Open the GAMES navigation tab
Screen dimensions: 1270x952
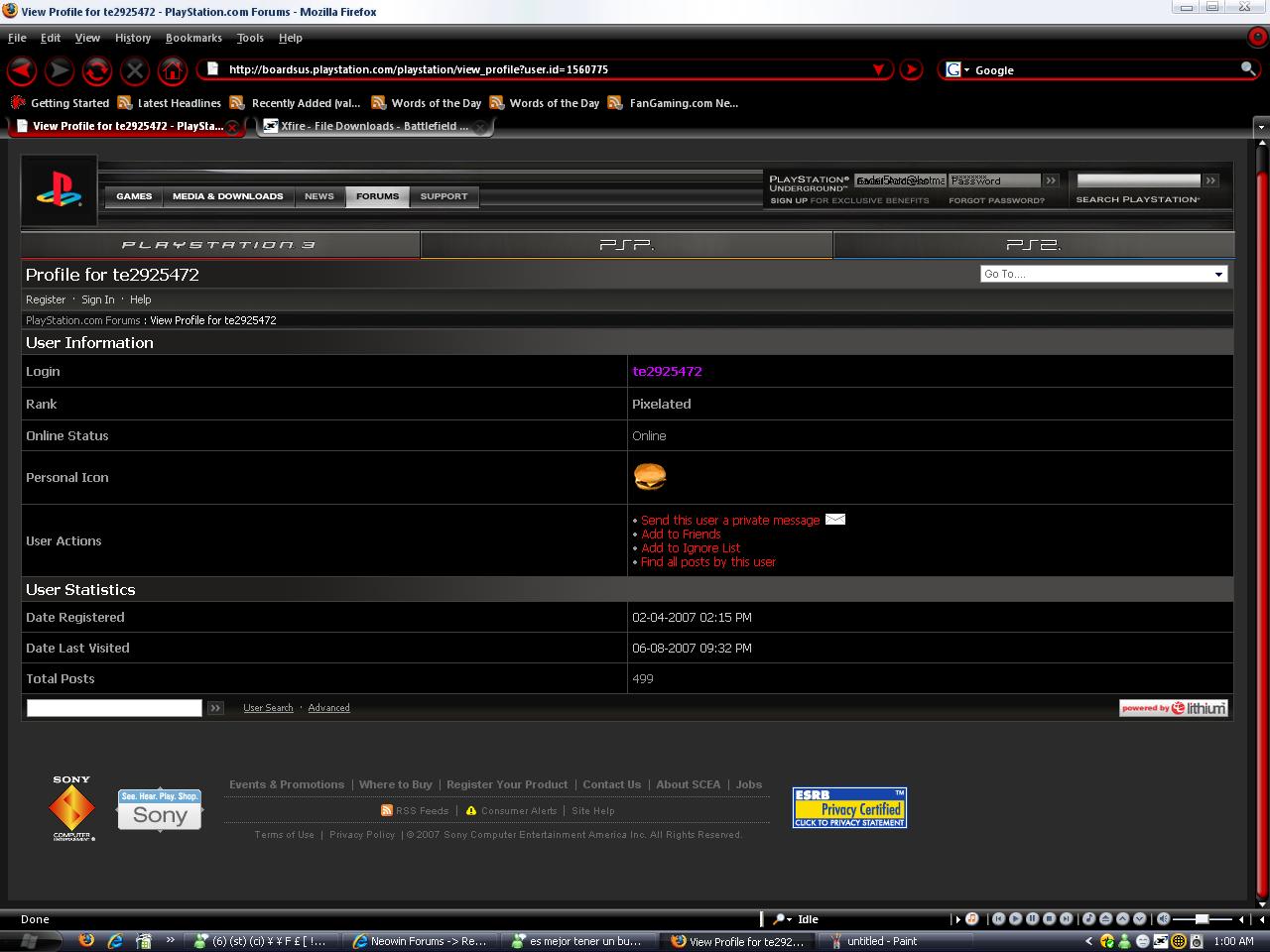tap(134, 196)
